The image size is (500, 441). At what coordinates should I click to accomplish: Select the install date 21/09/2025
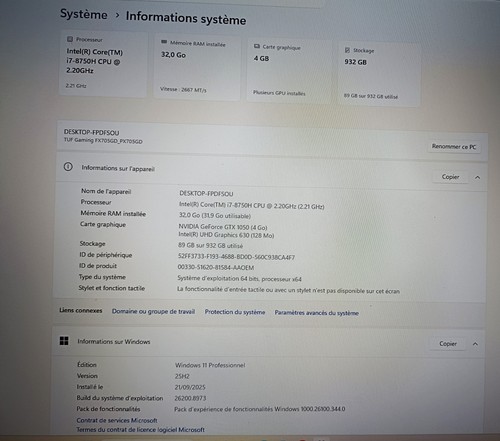coord(190,387)
